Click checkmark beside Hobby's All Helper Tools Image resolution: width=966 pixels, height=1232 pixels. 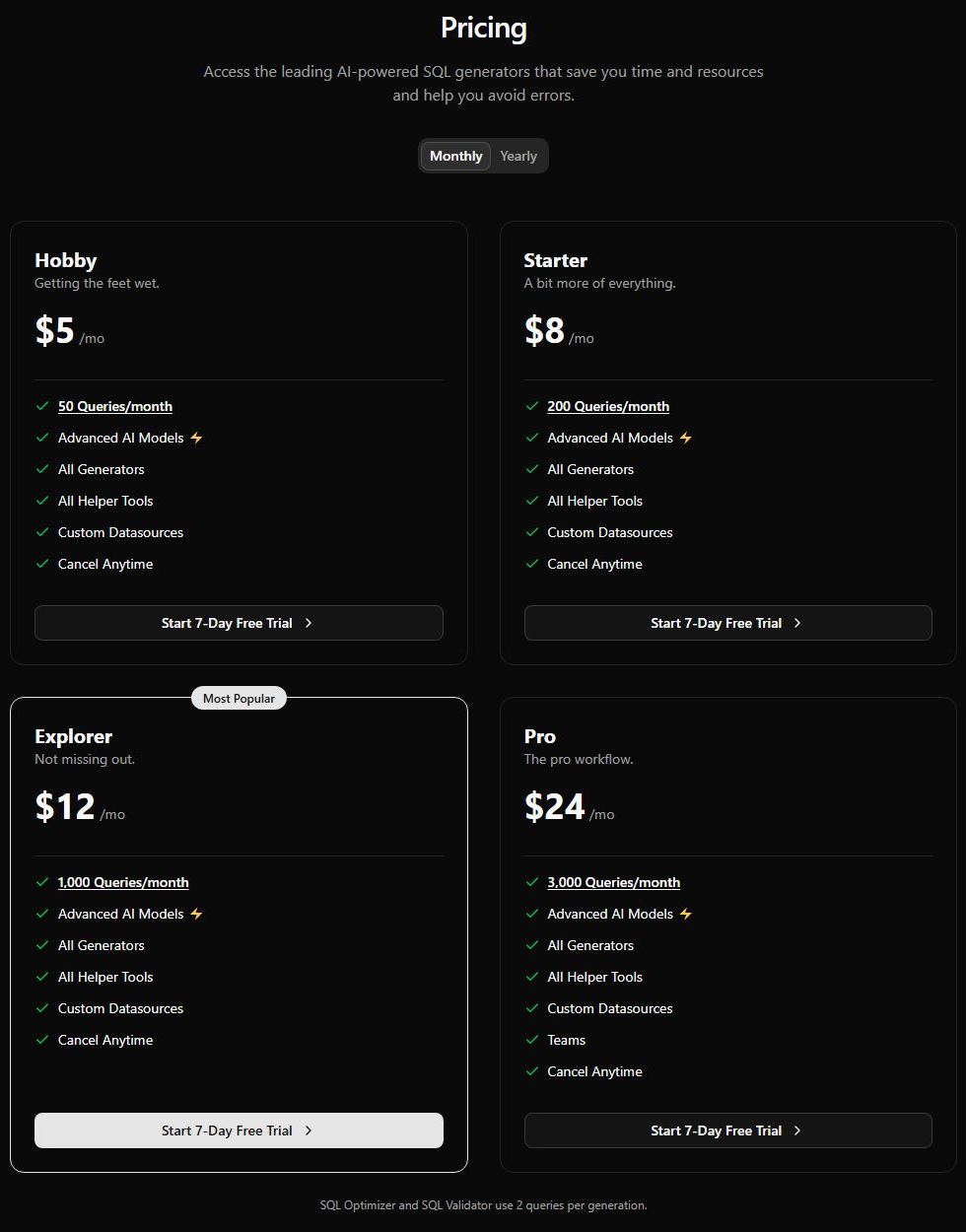point(42,501)
